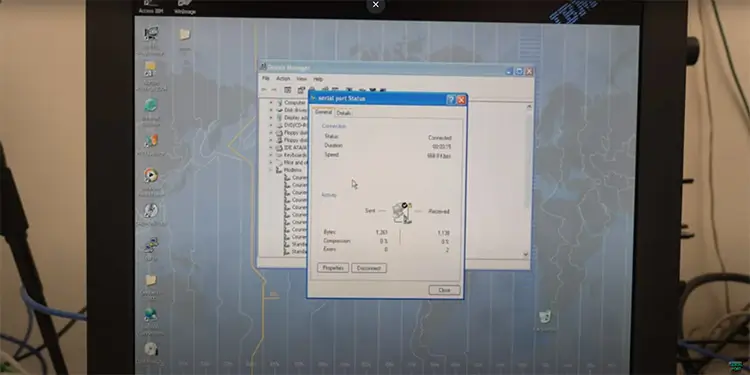Image resolution: width=750 pixels, height=375 pixels.
Task: Expand the Display adapters node
Action: tap(271, 118)
